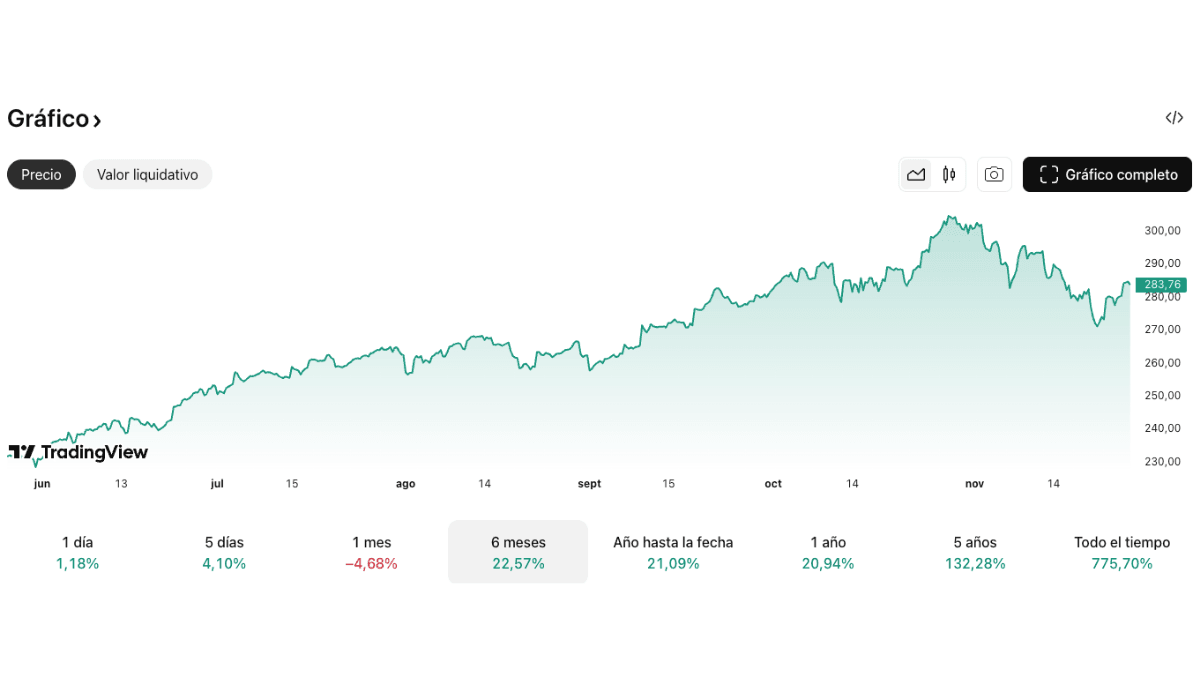Select Año hasta la fecha range

coord(673,552)
